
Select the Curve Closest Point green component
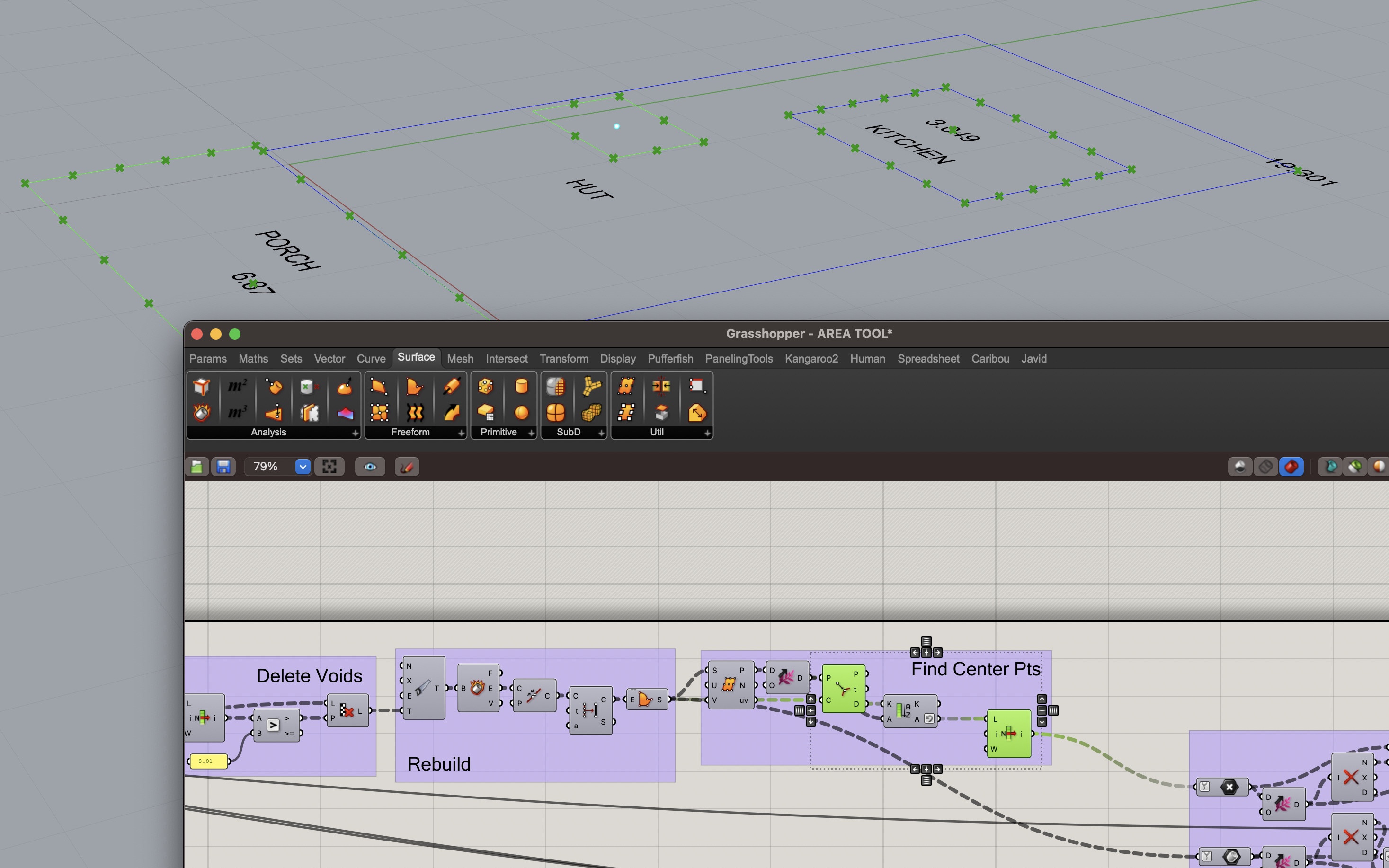[843, 688]
